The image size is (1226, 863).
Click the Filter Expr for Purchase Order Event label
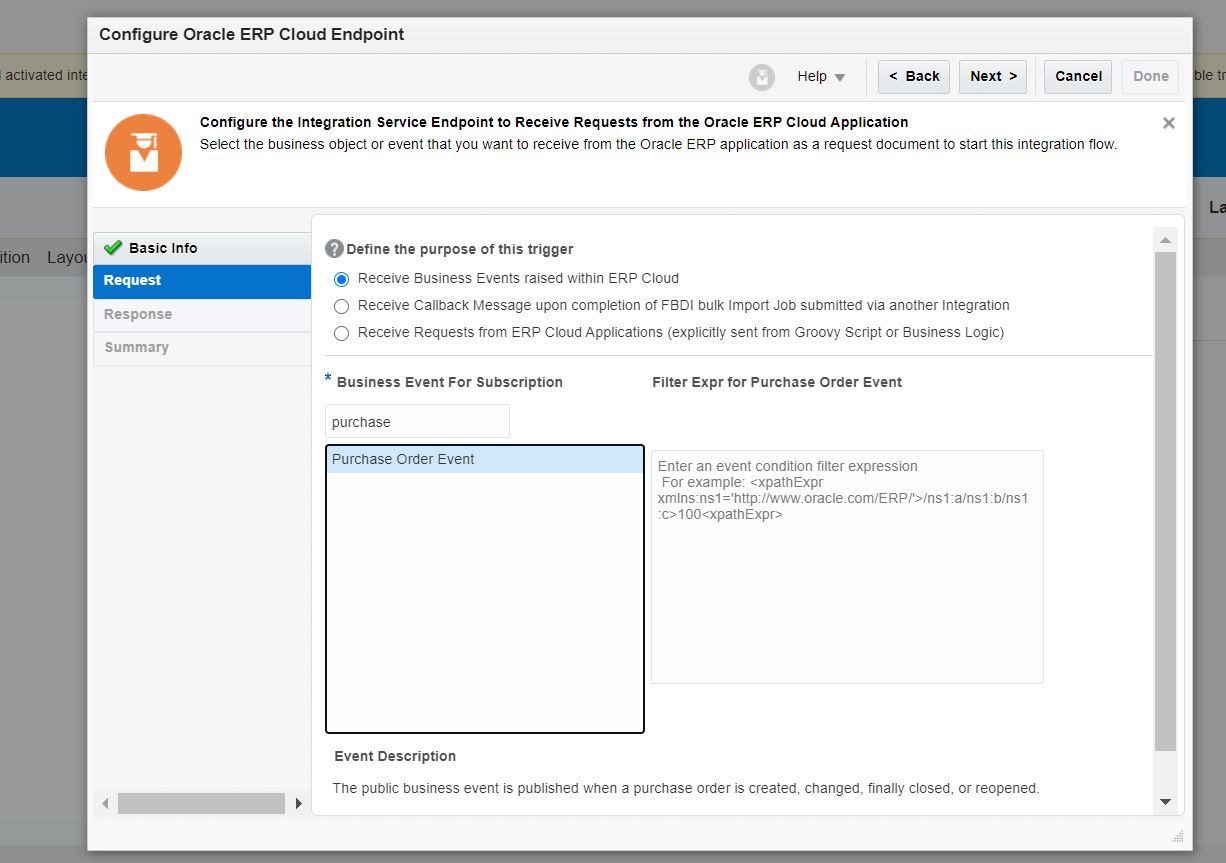click(777, 382)
